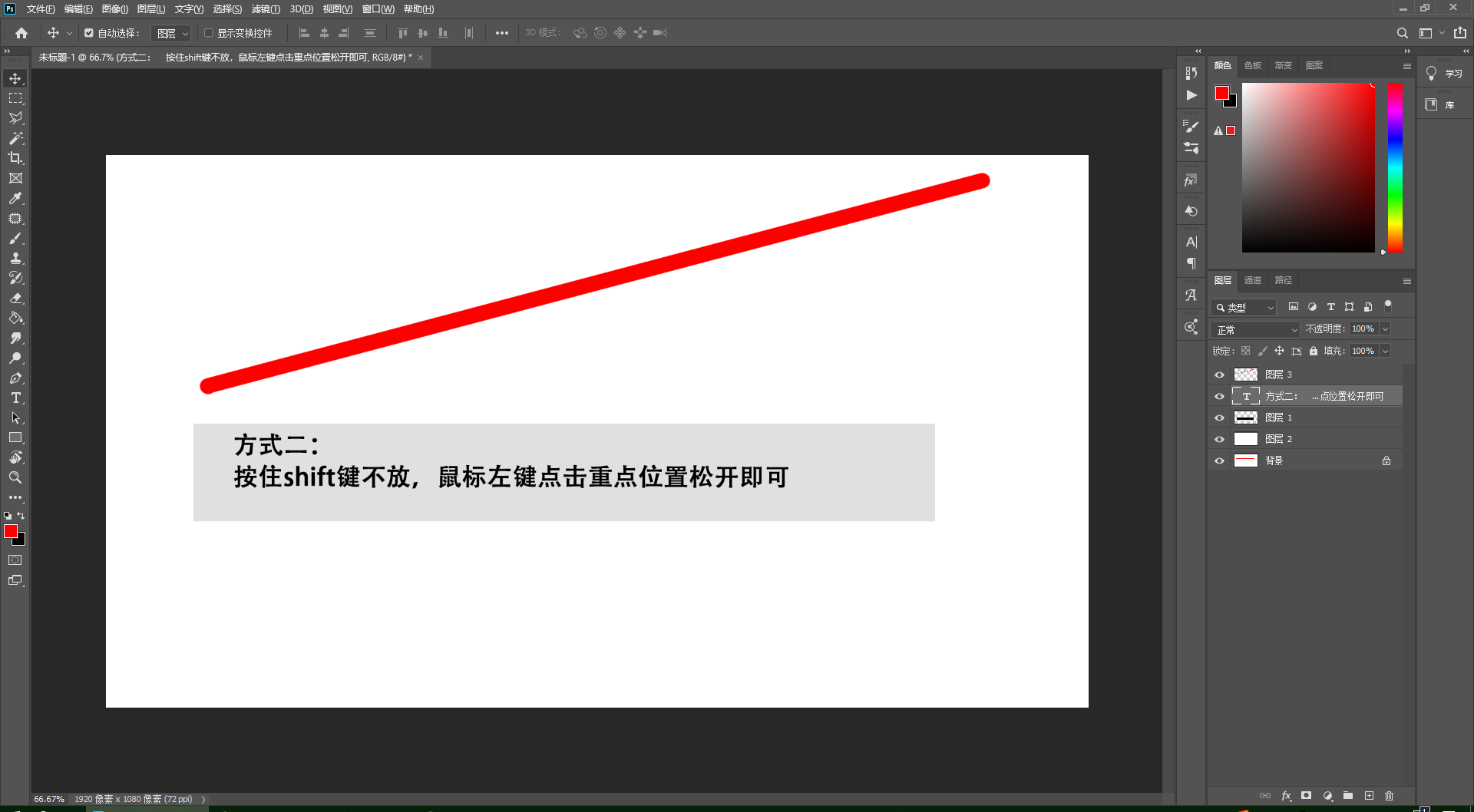Enable the 显示变换控件 checkbox

[x=208, y=33]
